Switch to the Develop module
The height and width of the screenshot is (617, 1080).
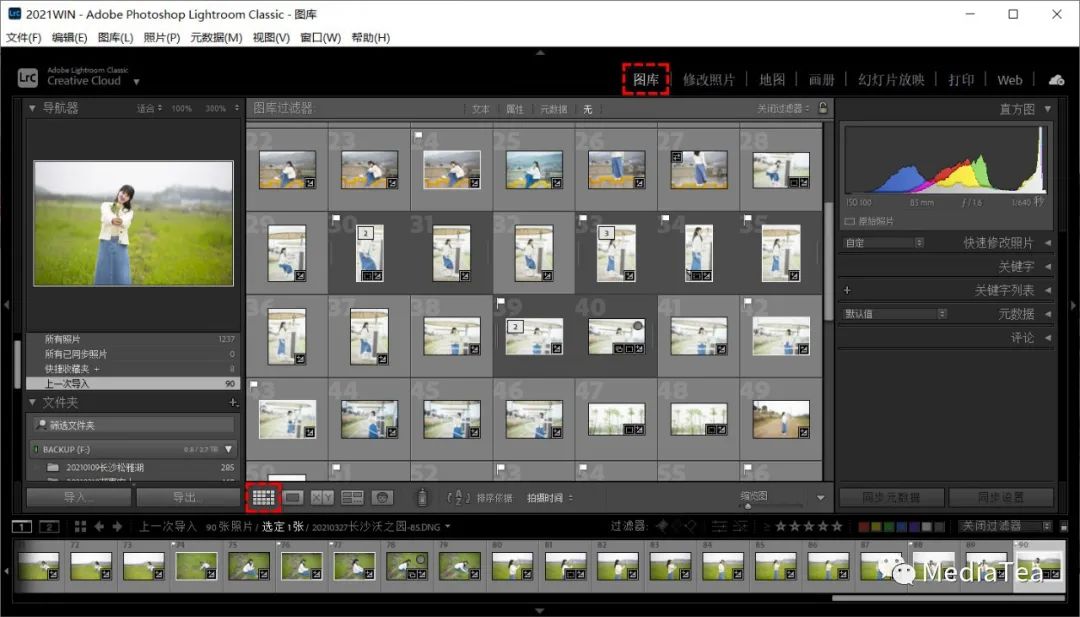(x=709, y=80)
